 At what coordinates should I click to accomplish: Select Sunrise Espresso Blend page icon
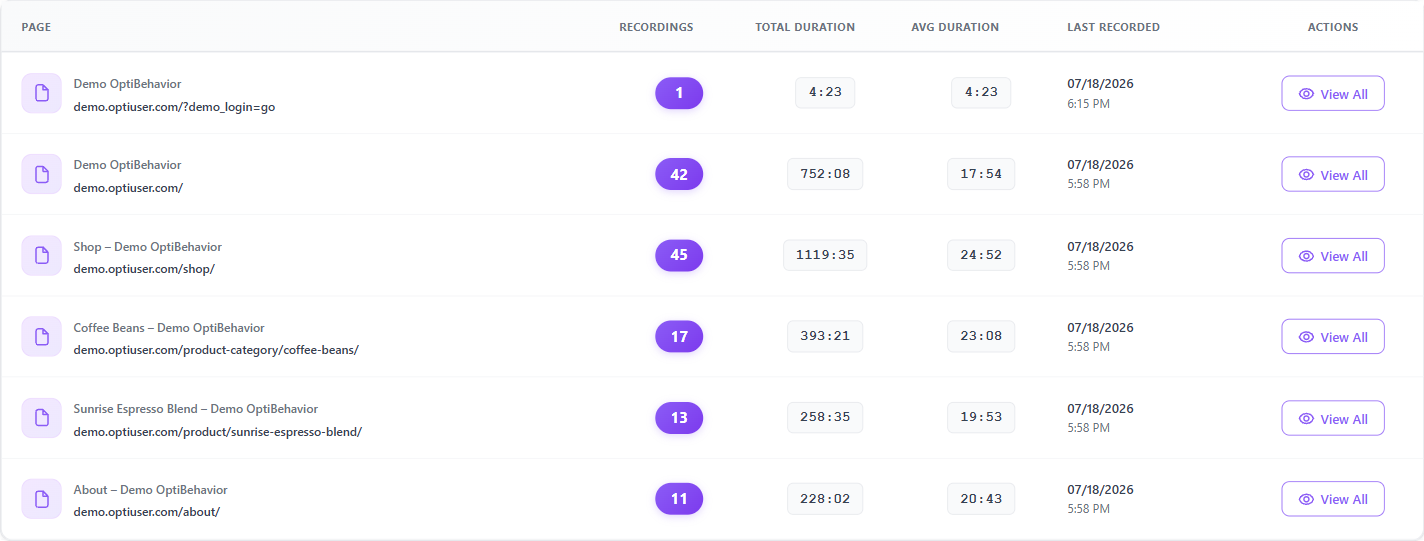click(x=41, y=418)
